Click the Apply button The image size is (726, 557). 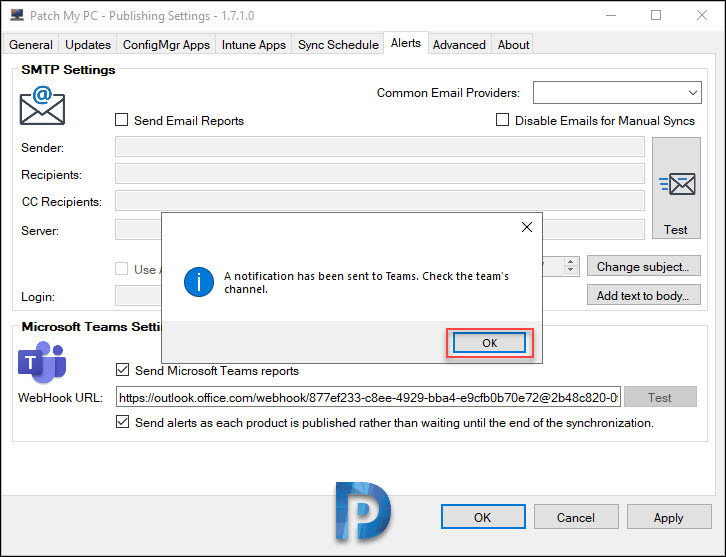[669, 517]
